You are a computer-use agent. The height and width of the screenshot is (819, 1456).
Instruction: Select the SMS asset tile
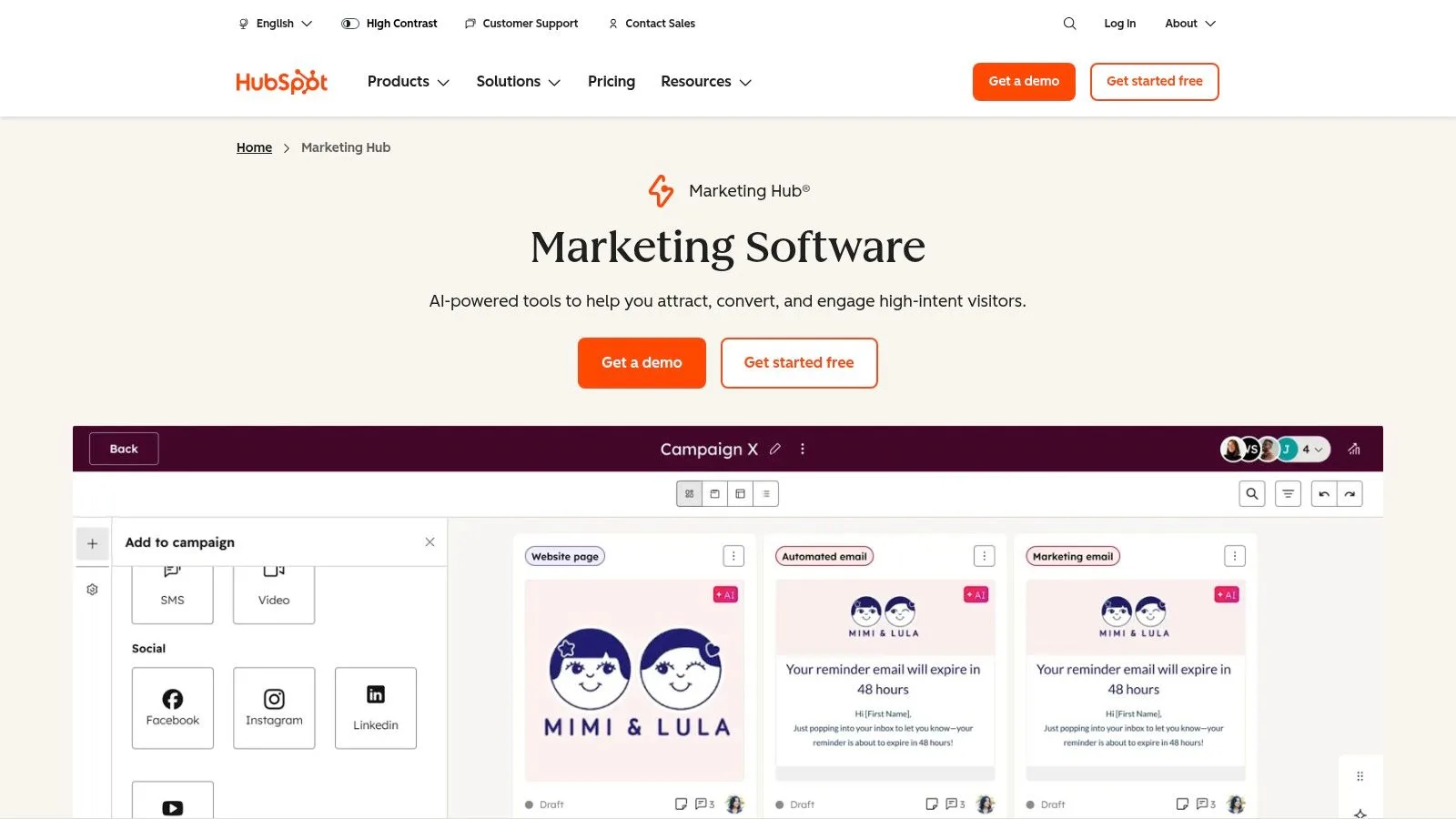coord(173,594)
